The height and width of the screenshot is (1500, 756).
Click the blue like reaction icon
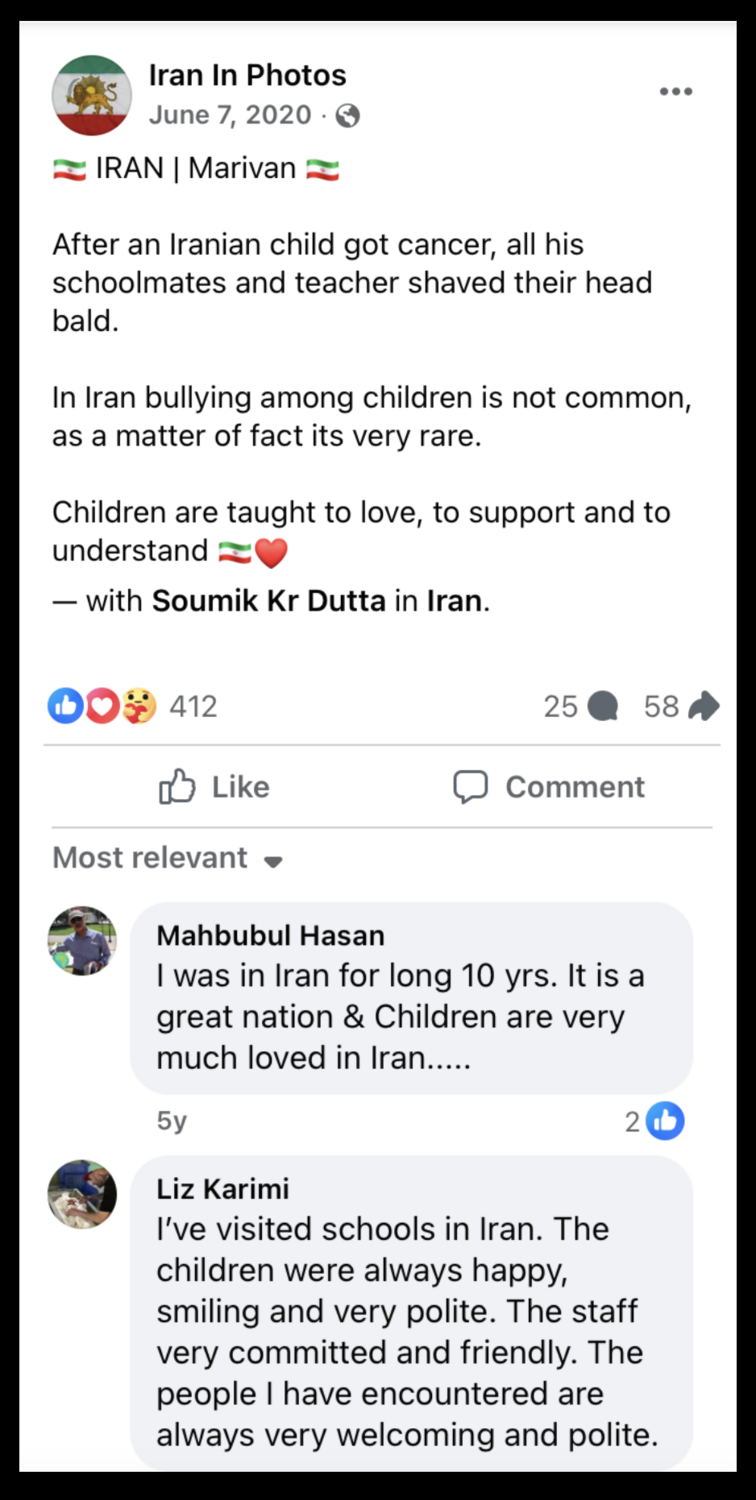coord(65,707)
